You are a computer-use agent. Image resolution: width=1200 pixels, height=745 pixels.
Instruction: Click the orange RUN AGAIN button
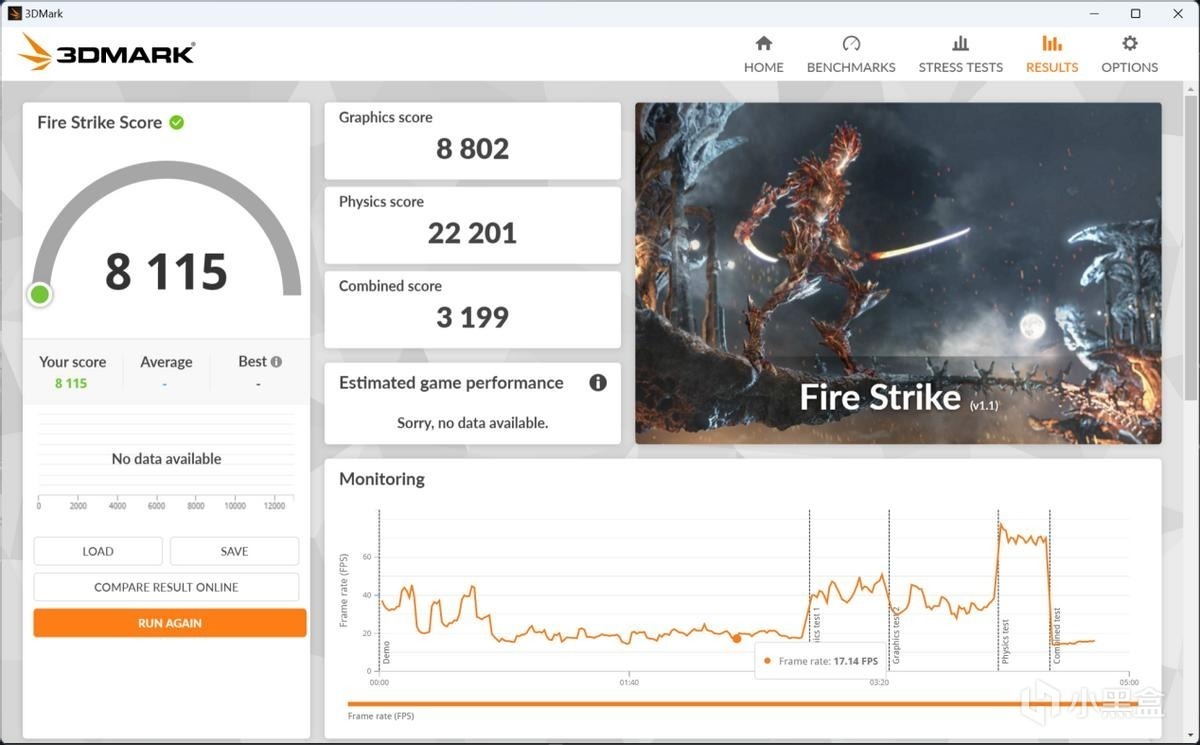170,623
